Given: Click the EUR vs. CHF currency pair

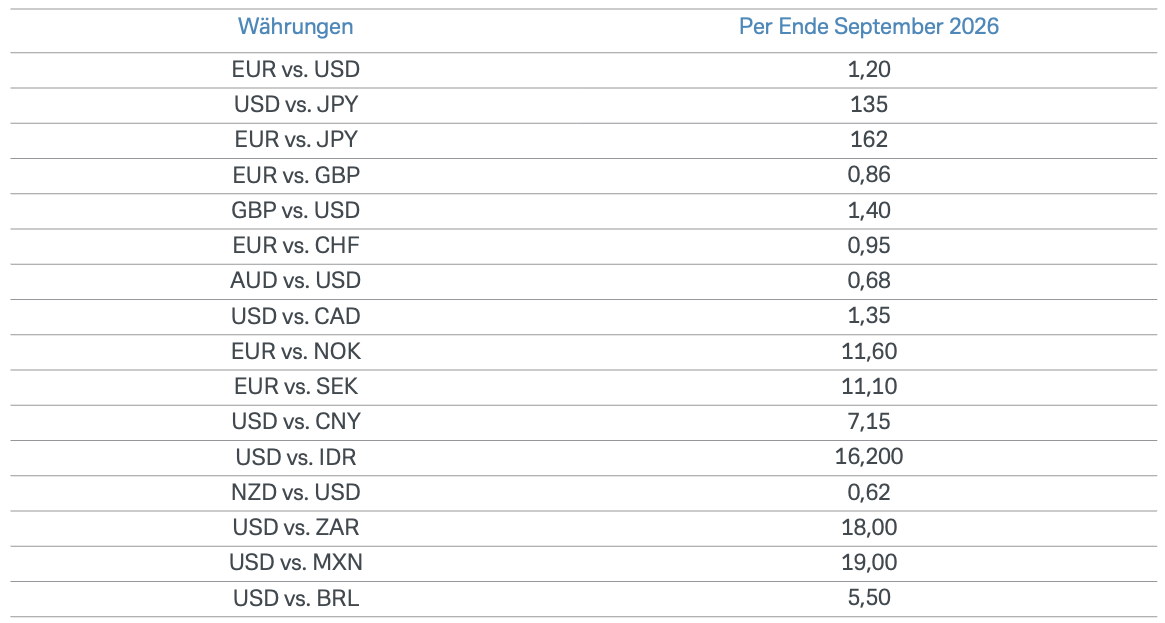Looking at the screenshot, I should [295, 246].
